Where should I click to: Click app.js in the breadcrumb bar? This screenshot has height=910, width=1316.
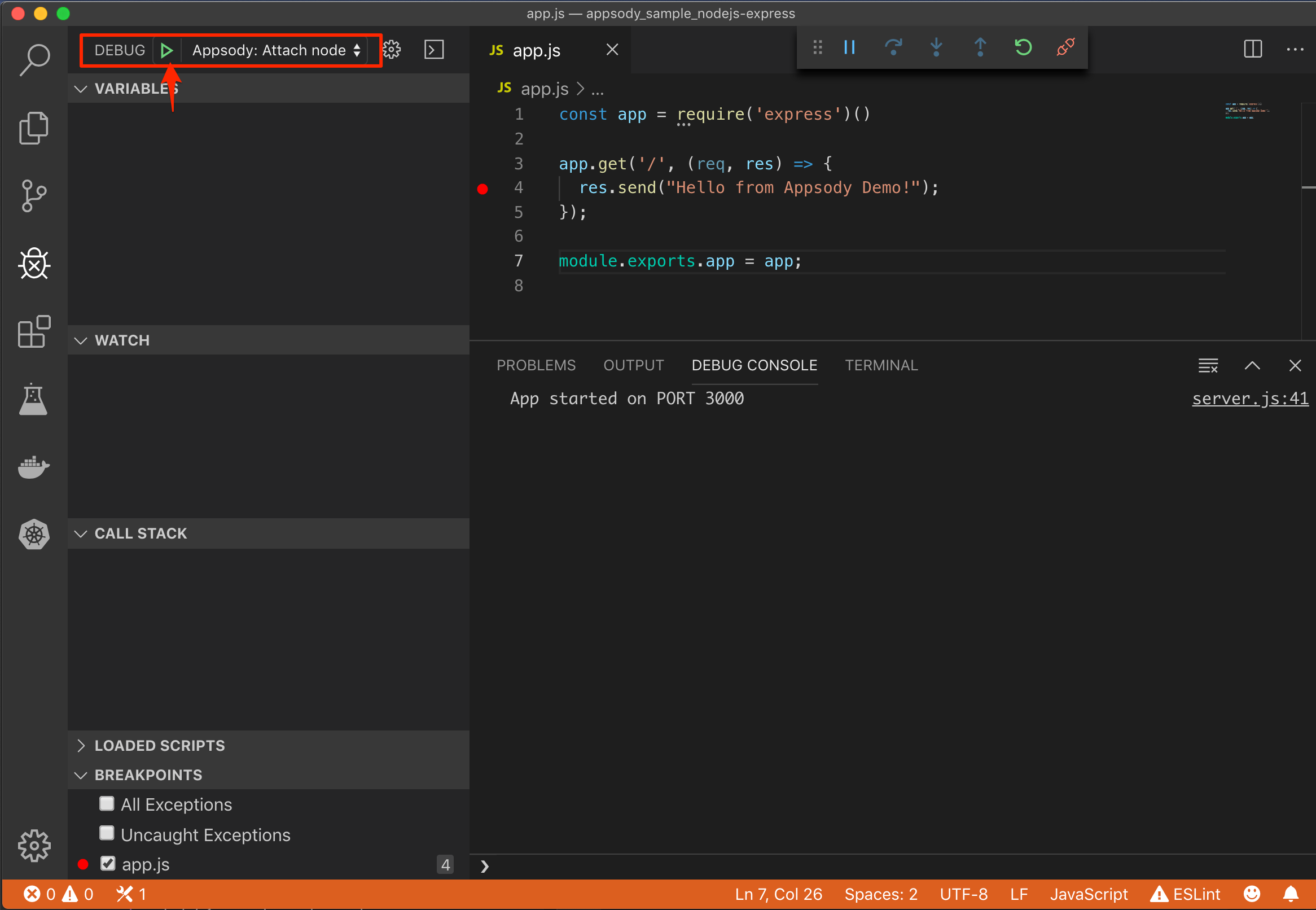pyautogui.click(x=545, y=89)
